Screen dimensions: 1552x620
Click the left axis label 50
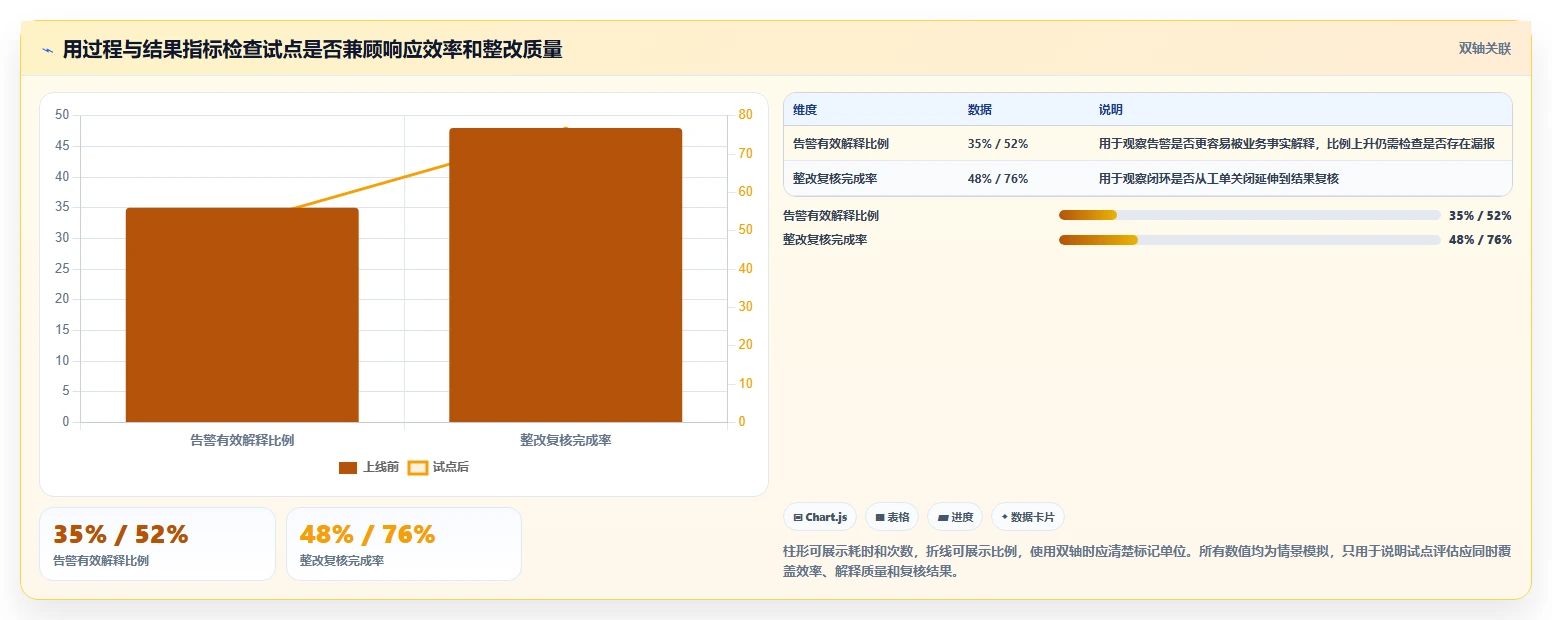[62, 115]
